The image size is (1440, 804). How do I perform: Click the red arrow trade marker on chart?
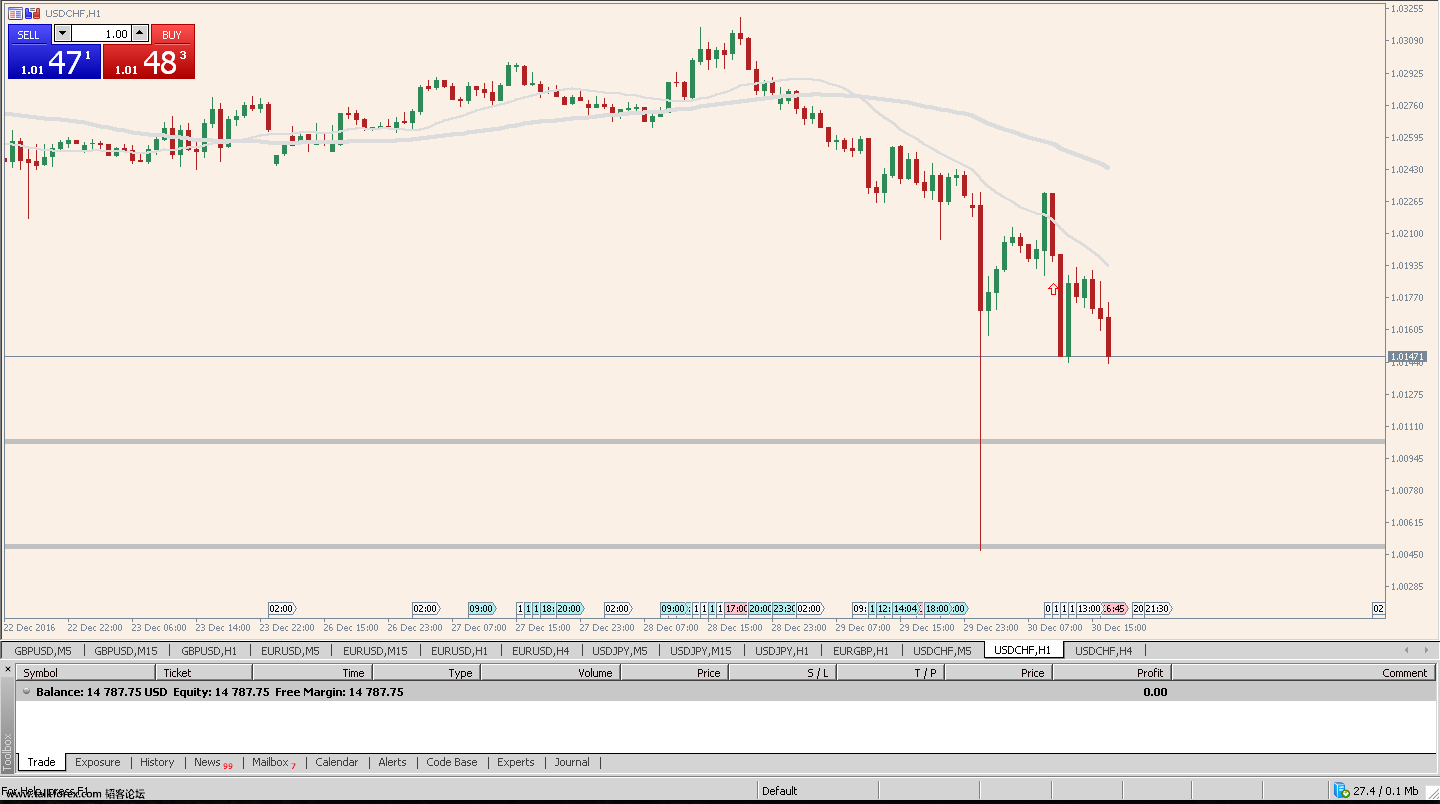(1053, 289)
